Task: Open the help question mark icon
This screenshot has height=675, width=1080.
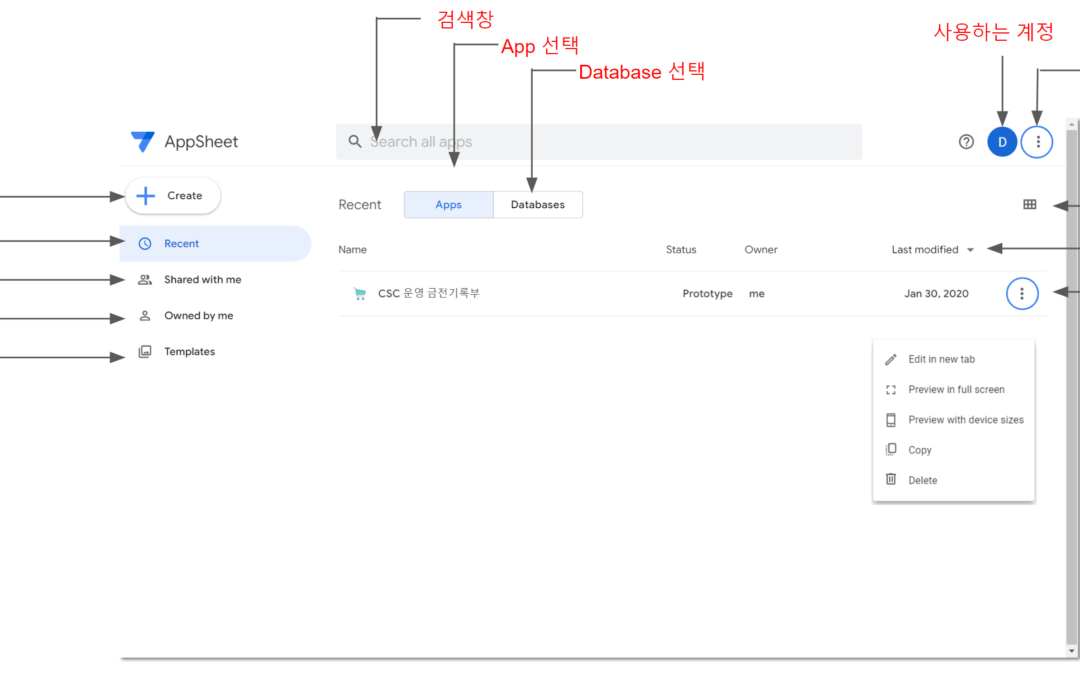Action: click(x=966, y=142)
